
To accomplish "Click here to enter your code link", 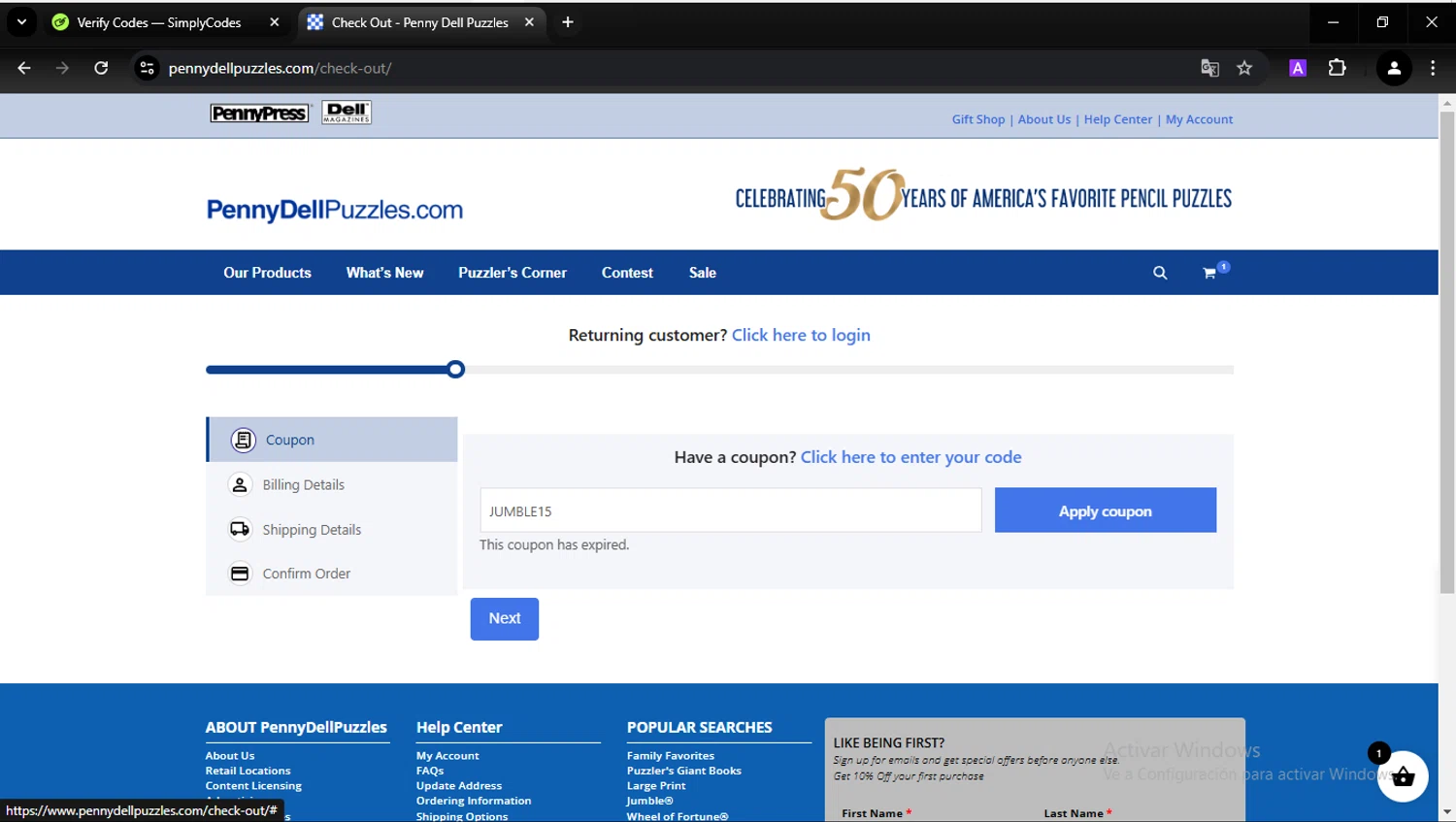I will [910, 457].
